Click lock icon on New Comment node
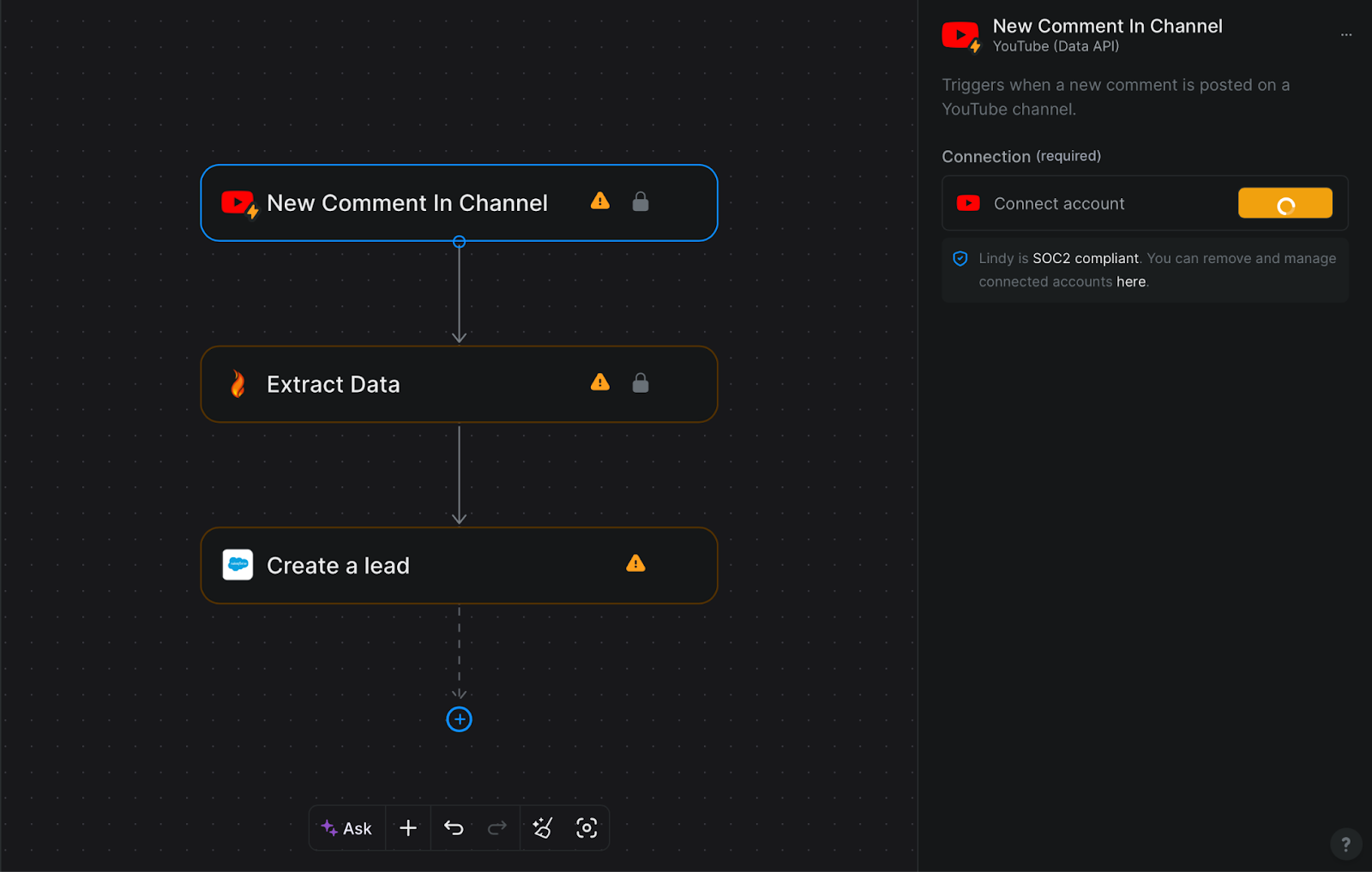This screenshot has width=1372, height=872. [641, 202]
